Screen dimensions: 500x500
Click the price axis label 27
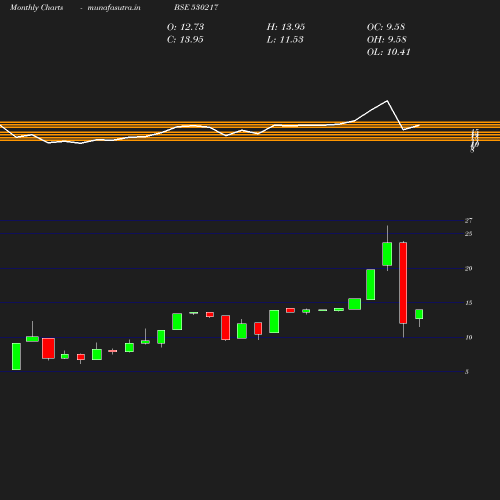[x=469, y=220]
